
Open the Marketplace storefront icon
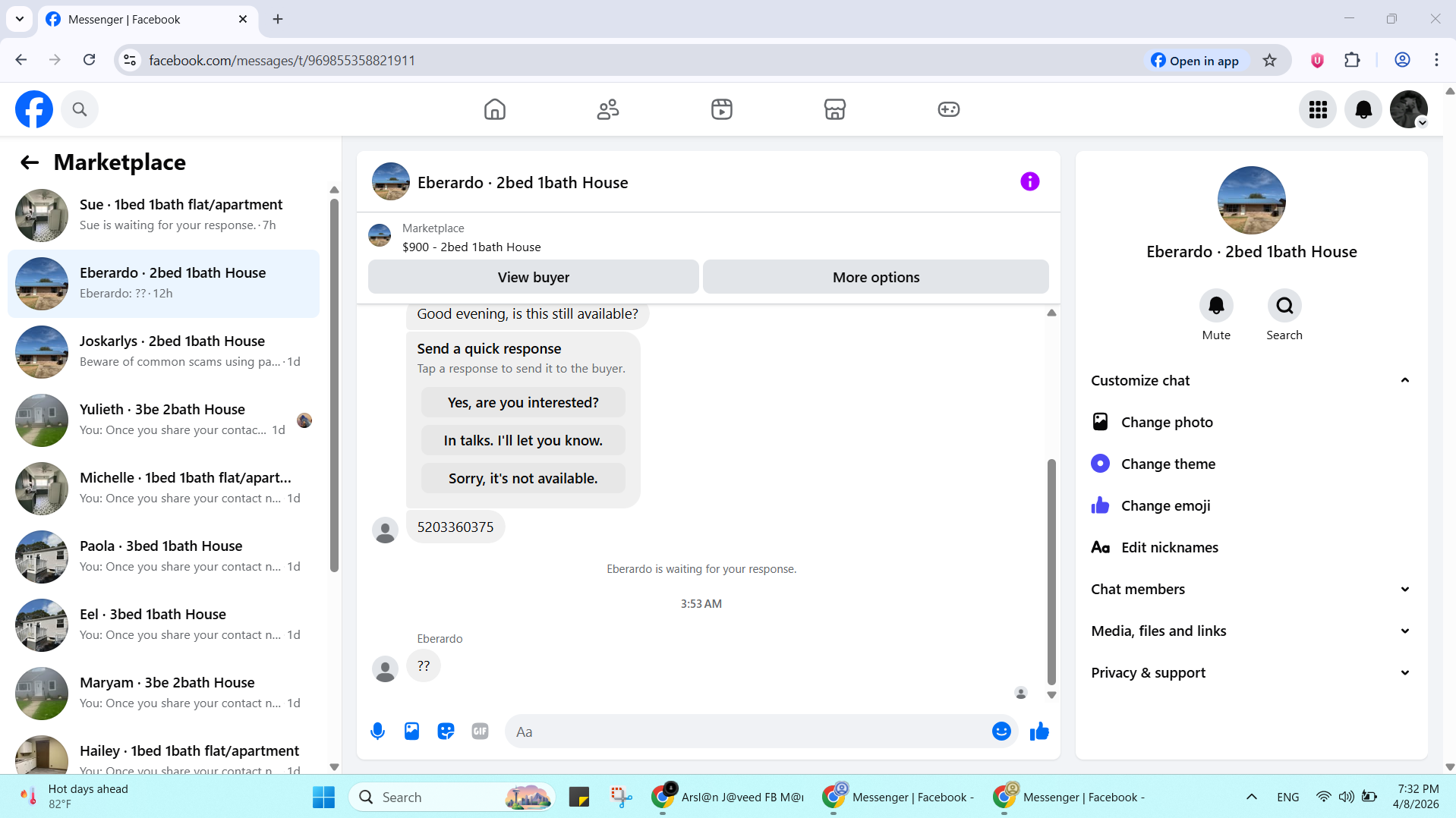[835, 109]
